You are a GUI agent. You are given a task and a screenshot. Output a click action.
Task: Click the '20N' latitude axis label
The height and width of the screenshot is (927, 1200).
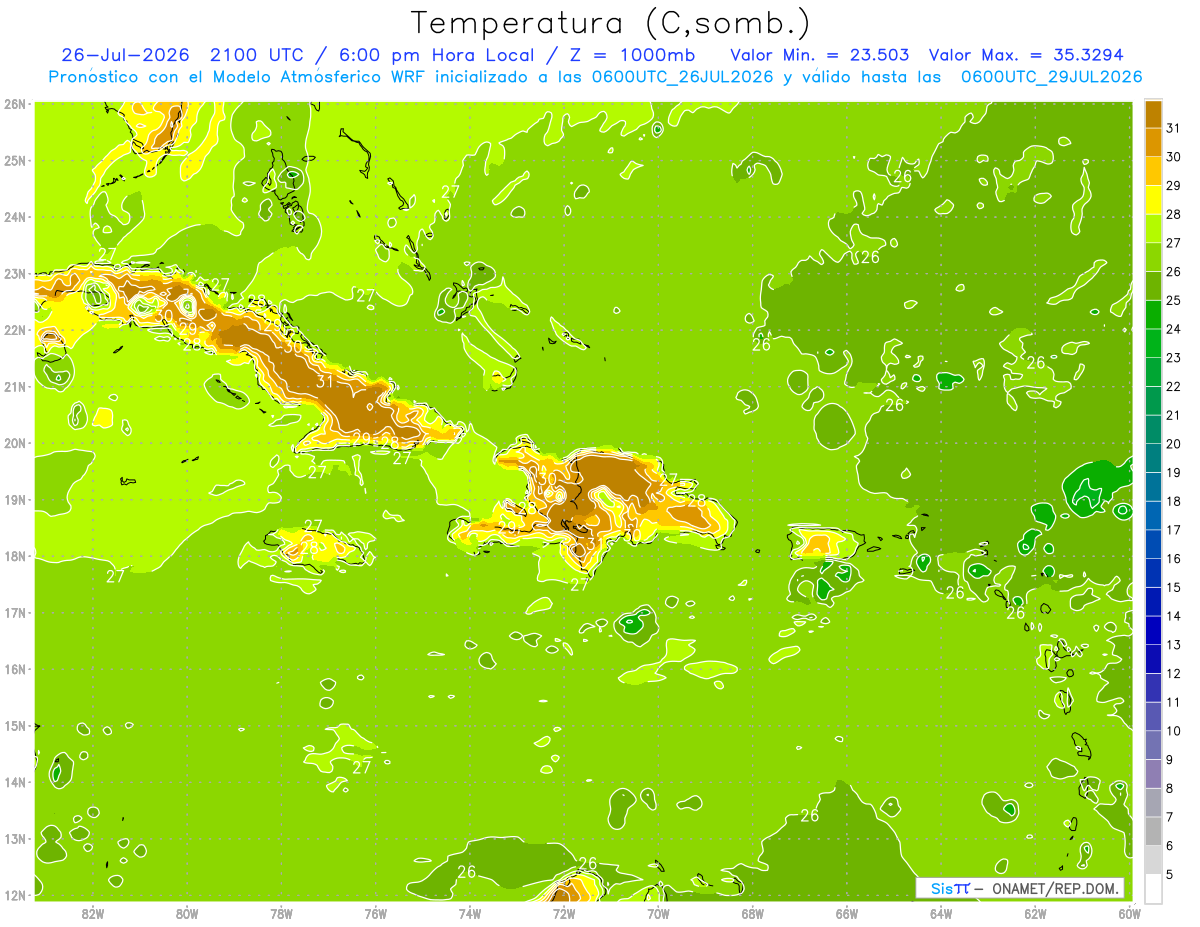click(x=15, y=443)
